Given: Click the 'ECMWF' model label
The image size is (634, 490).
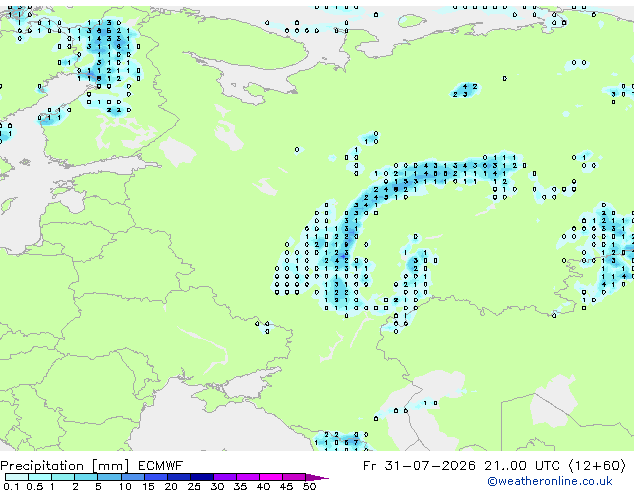Looking at the screenshot, I should click(x=161, y=466).
